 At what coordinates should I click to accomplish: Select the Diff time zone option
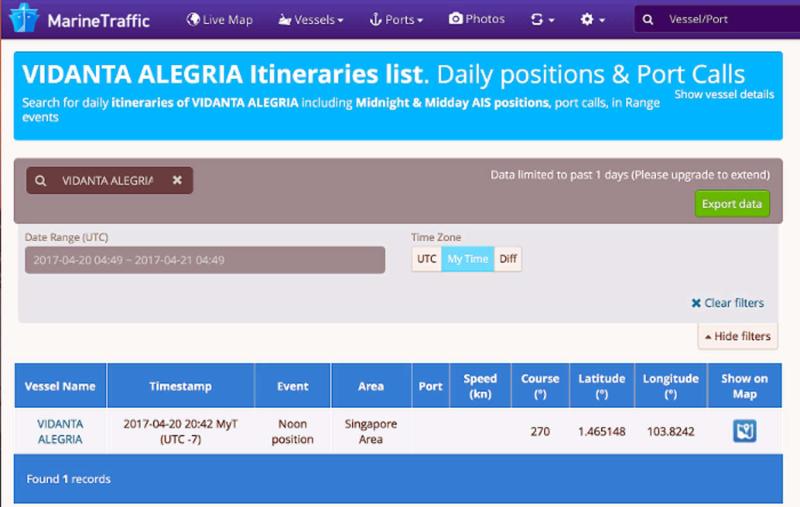pyautogui.click(x=508, y=259)
